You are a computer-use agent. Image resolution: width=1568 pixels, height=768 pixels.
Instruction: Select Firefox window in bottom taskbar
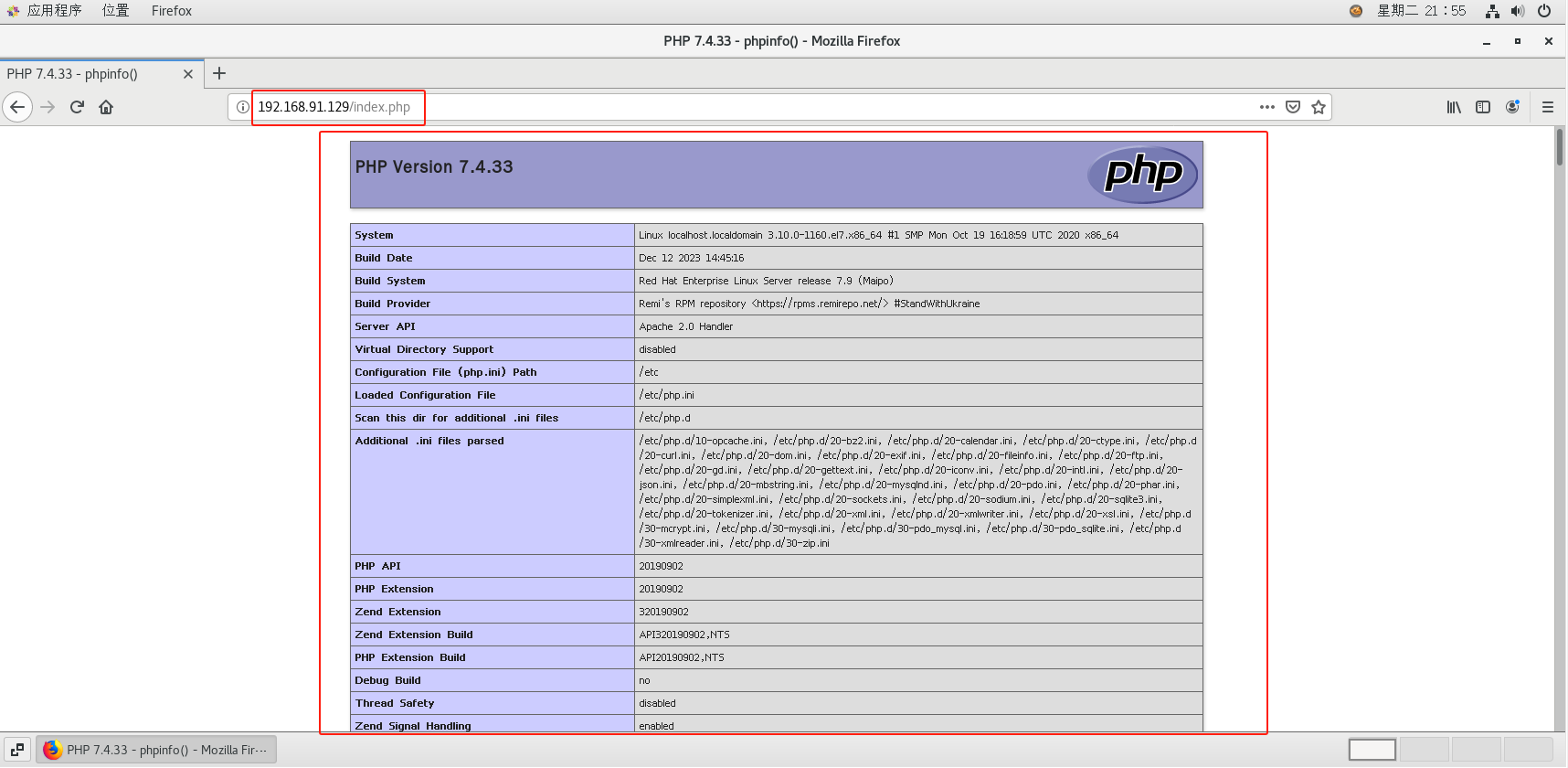click(x=156, y=750)
